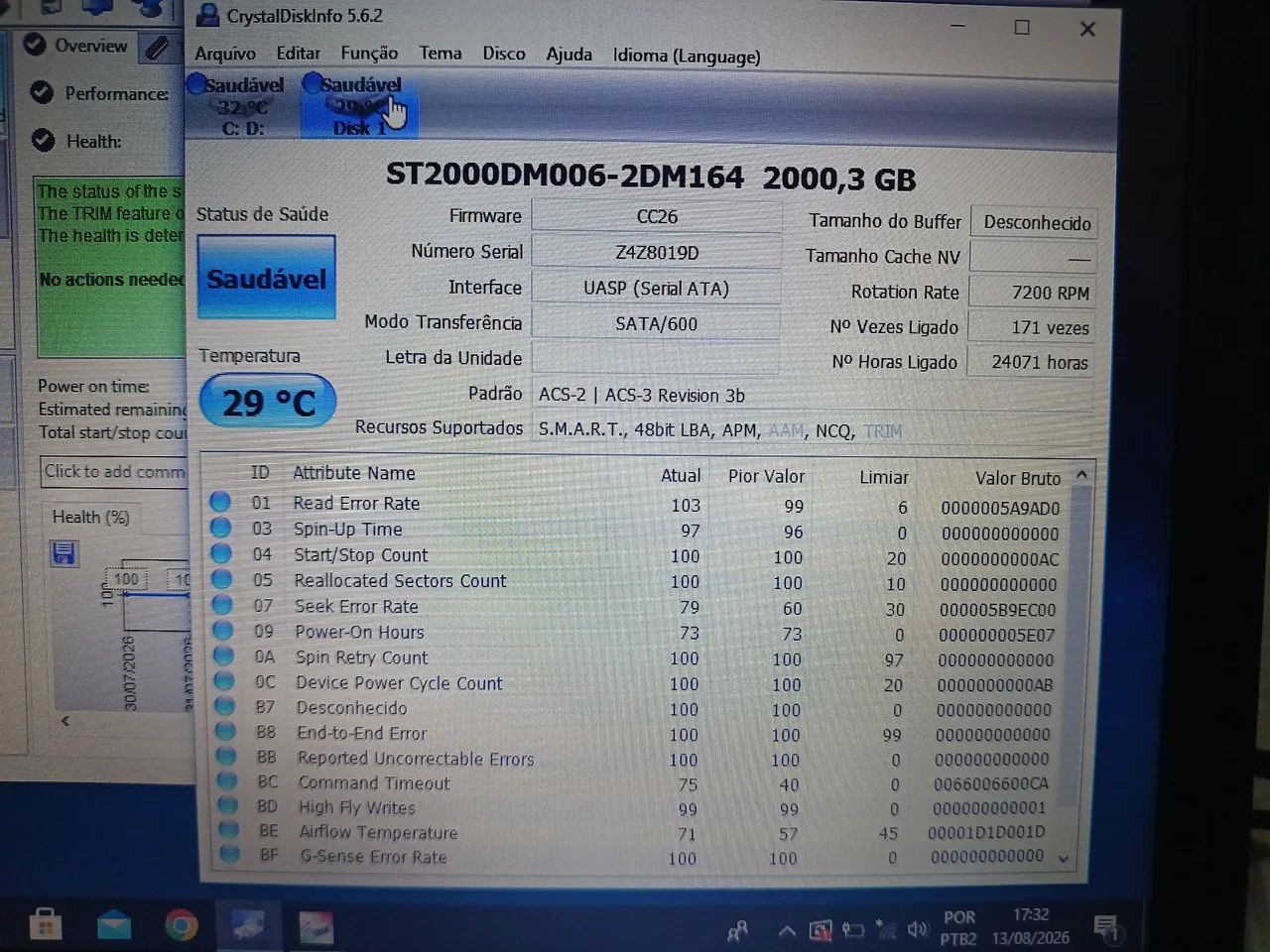Select the Disk 1 drive tab
Viewport: 1270px width, 952px height.
click(x=359, y=106)
